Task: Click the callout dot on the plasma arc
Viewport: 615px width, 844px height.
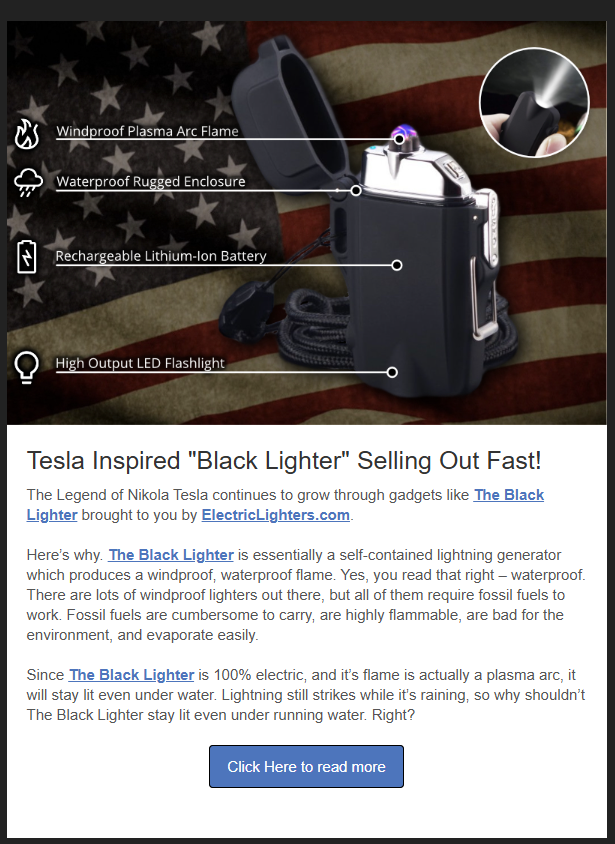Action: (399, 139)
